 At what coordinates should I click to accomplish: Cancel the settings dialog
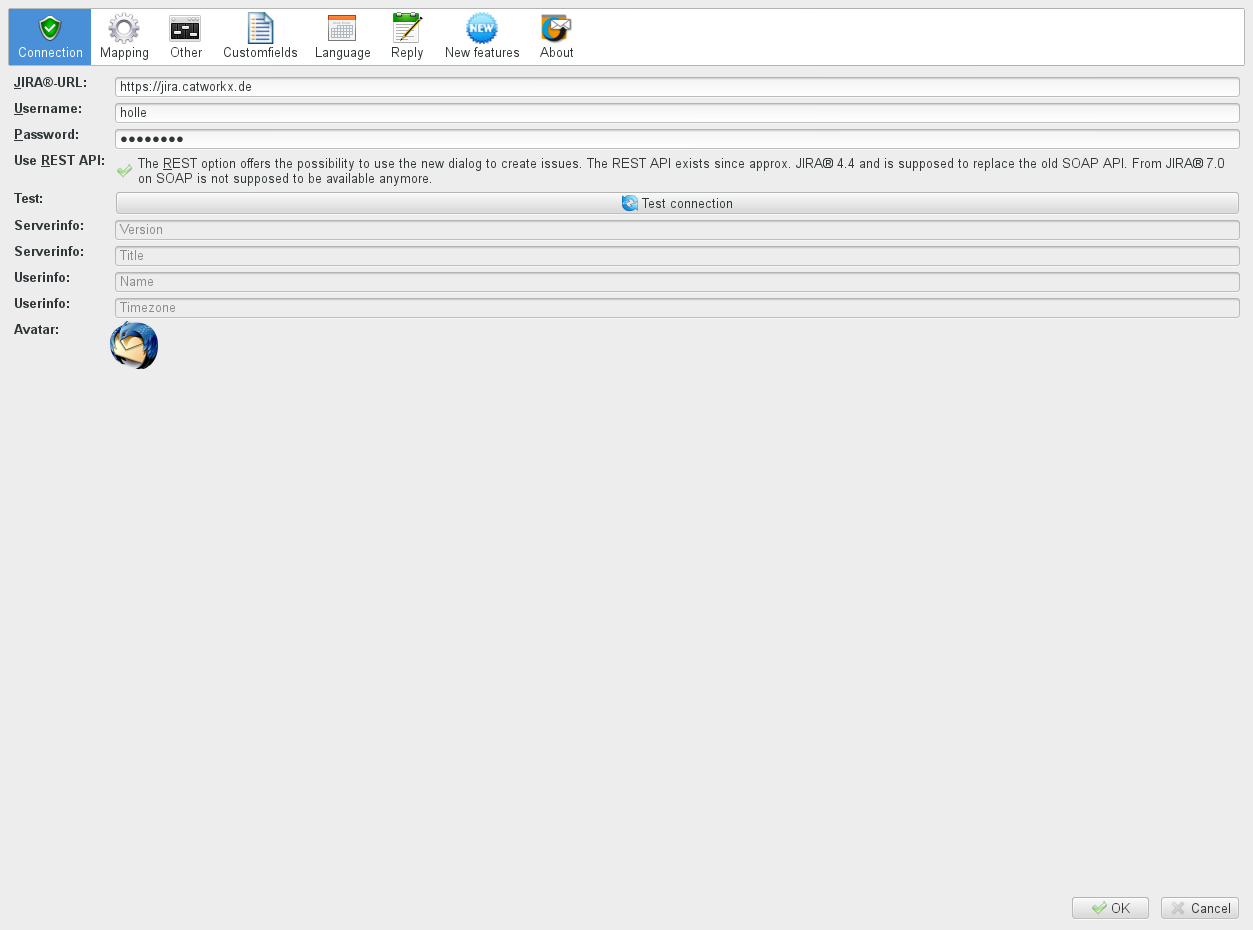tap(1199, 908)
